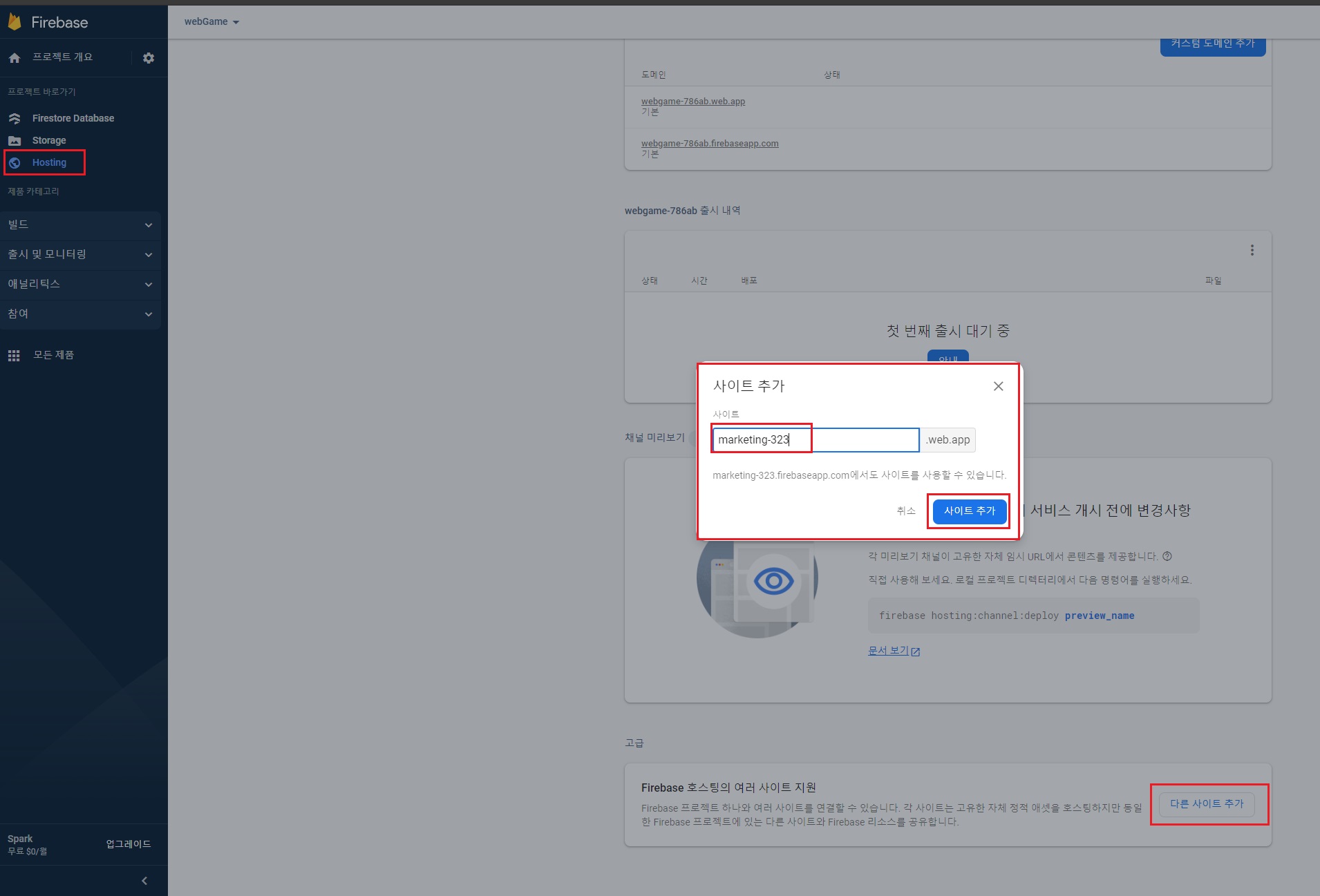1320x896 pixels.
Task: Click 업그레이드 plan button
Action: [x=129, y=843]
